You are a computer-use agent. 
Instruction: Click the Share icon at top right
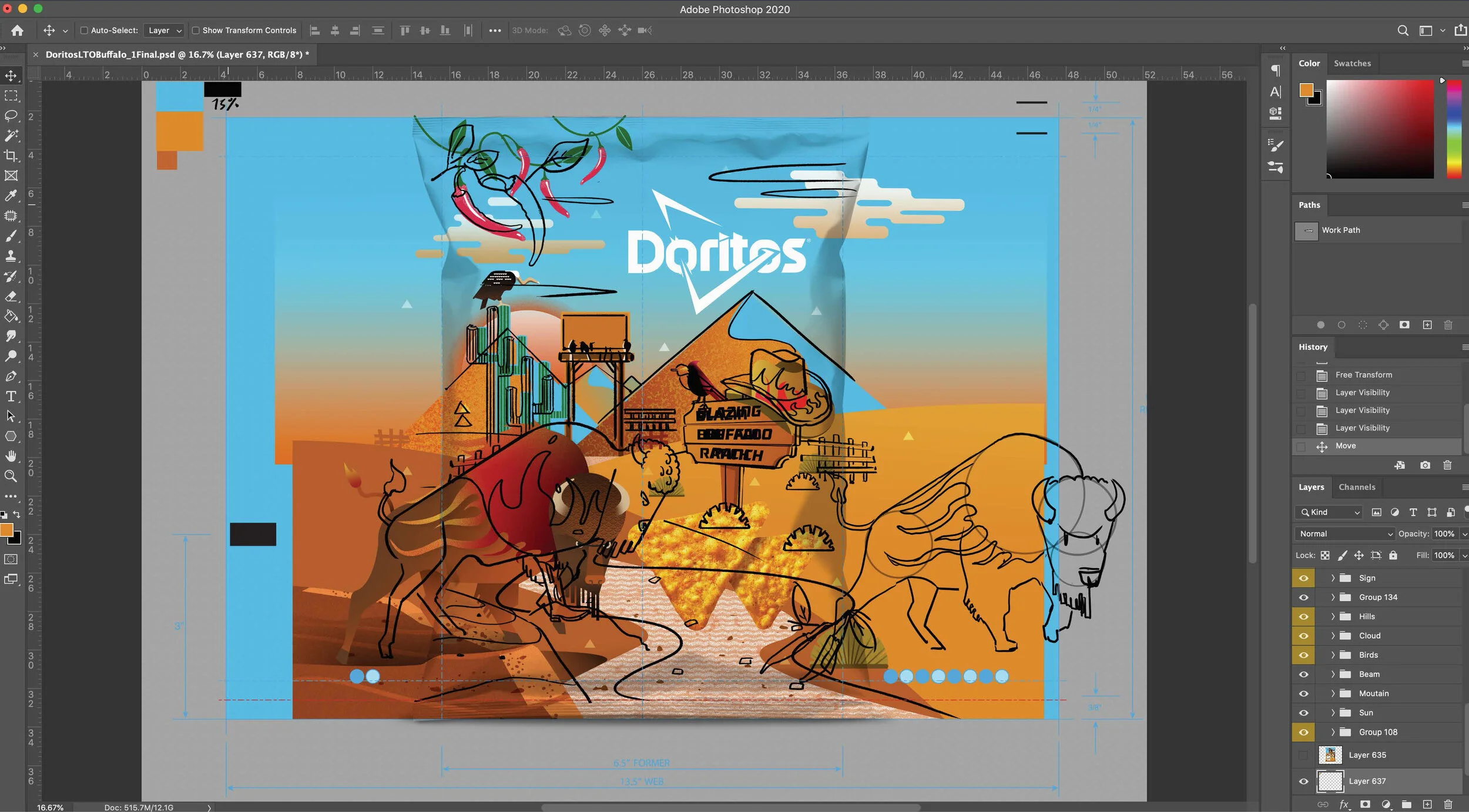point(1460,30)
